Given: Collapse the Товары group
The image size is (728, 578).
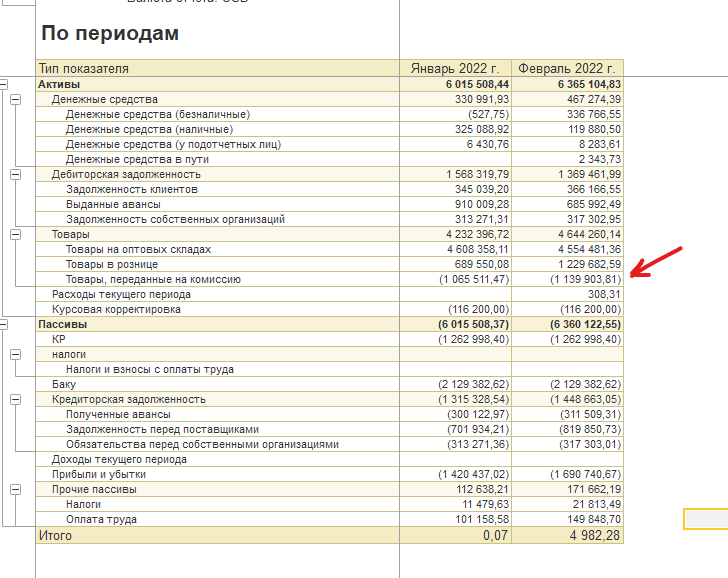Looking at the screenshot, I should (15, 234).
